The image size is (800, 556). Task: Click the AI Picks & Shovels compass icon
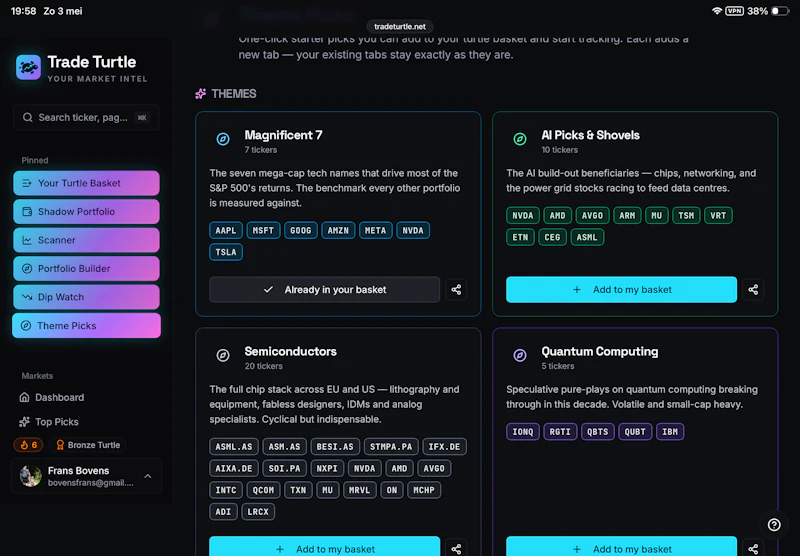click(x=520, y=139)
